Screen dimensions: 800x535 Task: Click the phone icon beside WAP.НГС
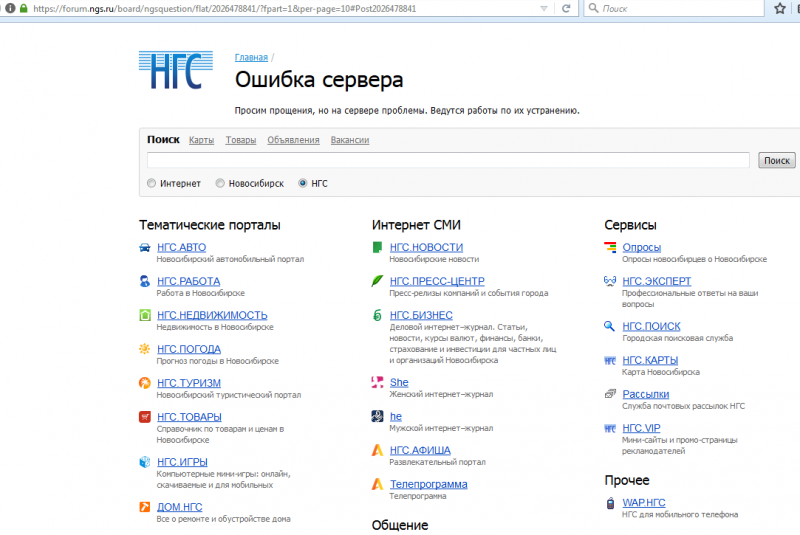610,503
